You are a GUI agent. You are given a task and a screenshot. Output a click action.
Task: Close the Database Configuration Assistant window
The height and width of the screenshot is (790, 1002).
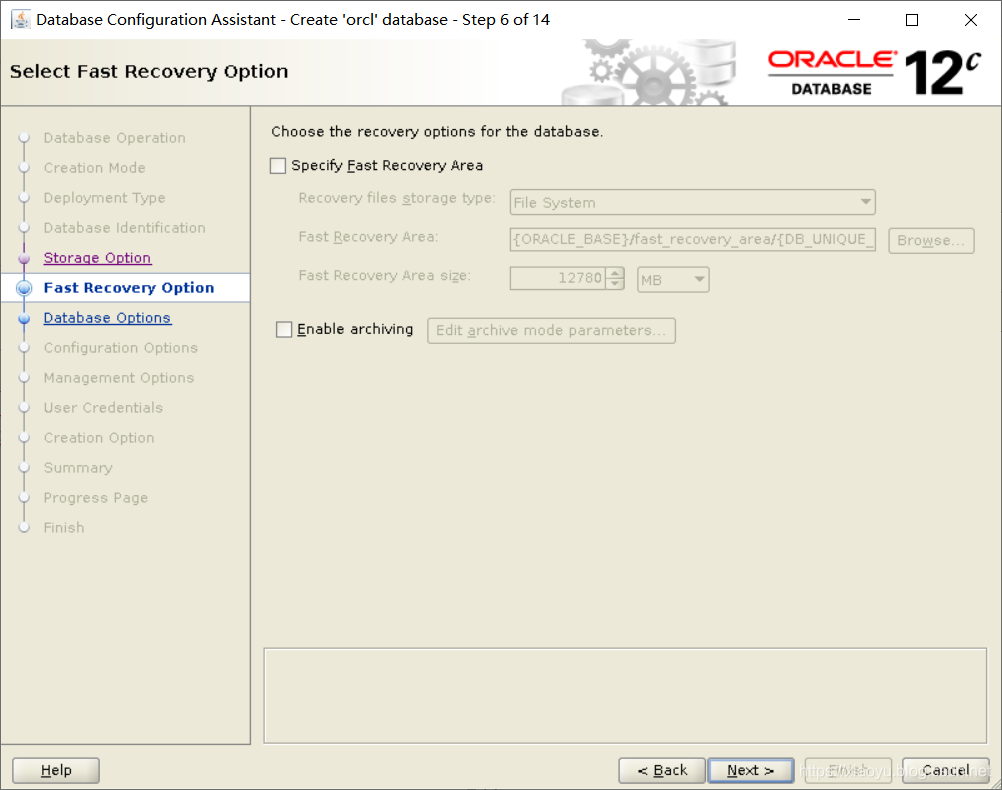point(971,20)
